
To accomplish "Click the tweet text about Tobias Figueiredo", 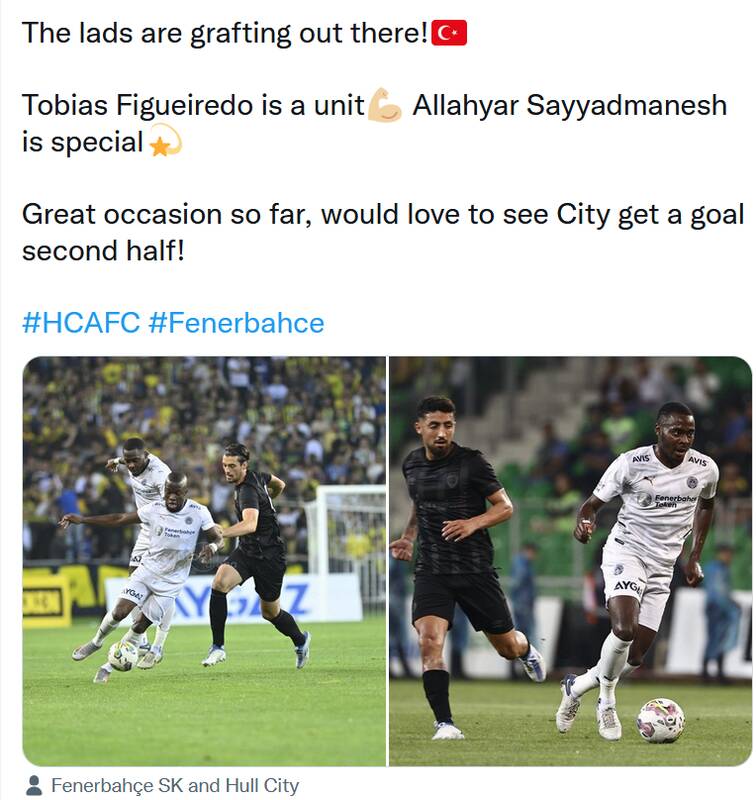I will pyautogui.click(x=193, y=105).
